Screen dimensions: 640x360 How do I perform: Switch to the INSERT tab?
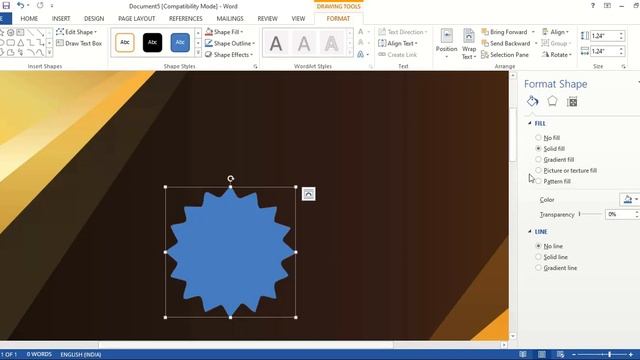click(61, 18)
